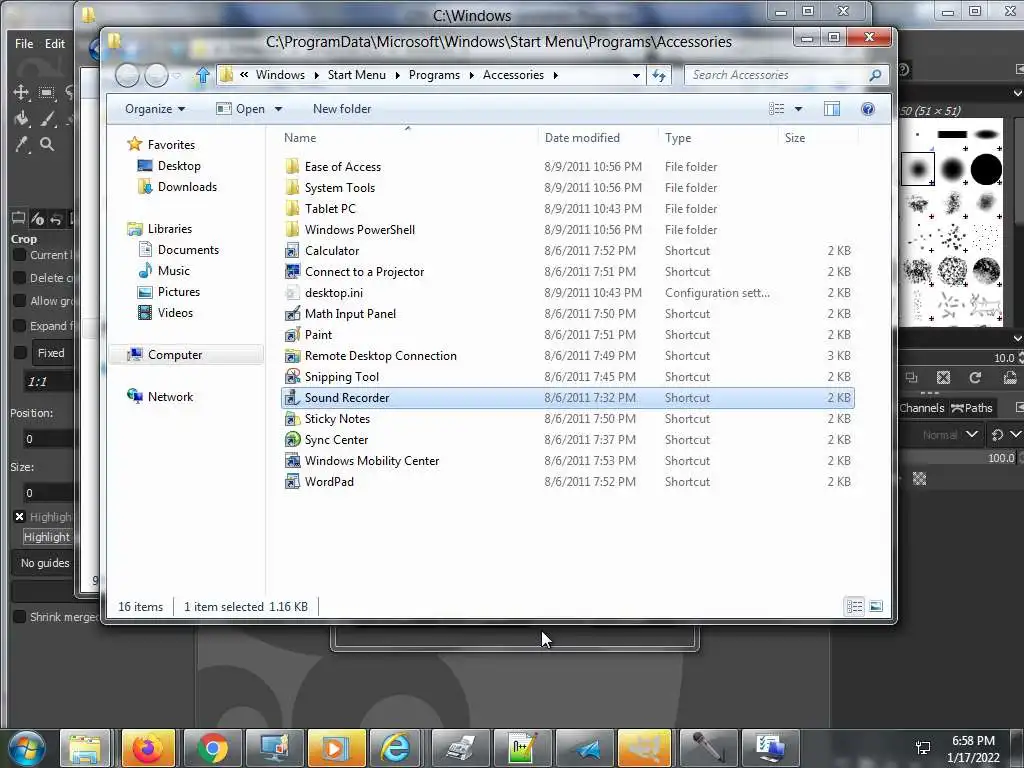Click Refresh brushes icon in GIMP
Viewport: 1024px width, 768px height.
click(975, 377)
